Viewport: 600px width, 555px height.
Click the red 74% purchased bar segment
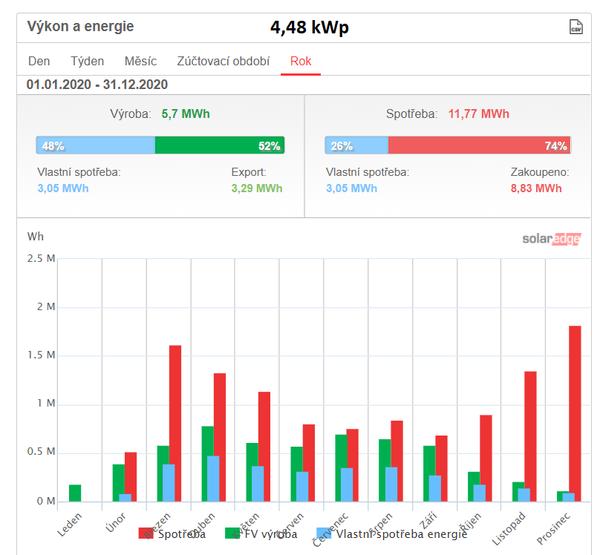[478, 146]
